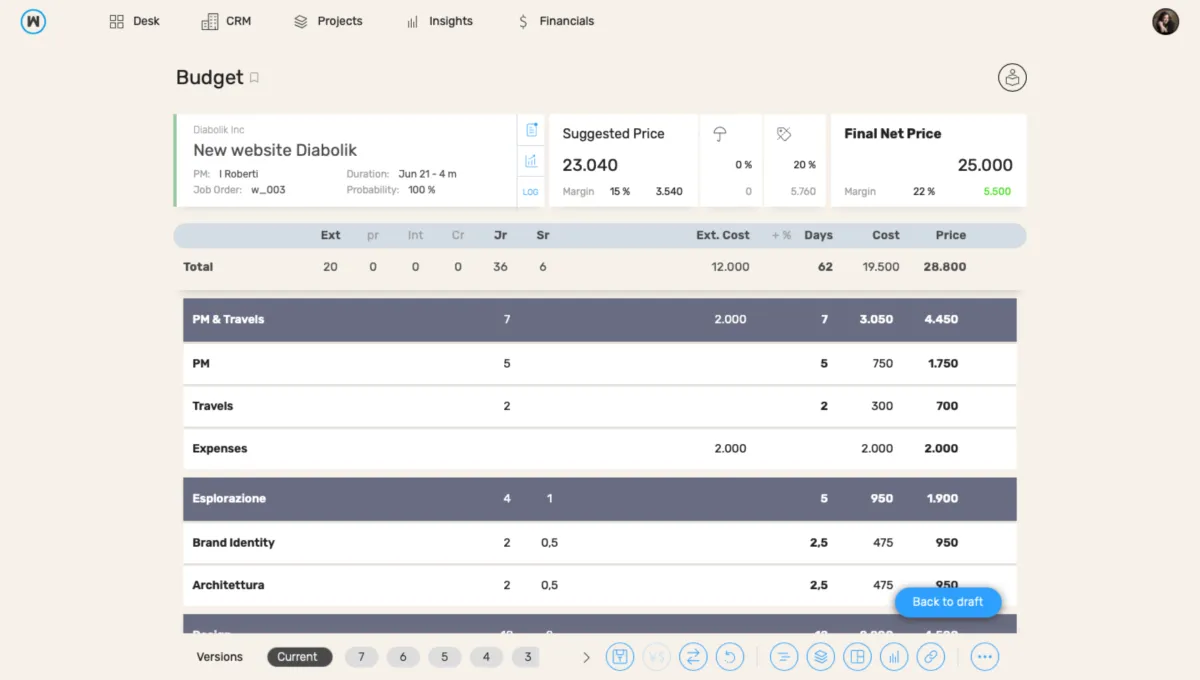Open the Projects menu
The width and height of the screenshot is (1200, 680).
pyautogui.click(x=328, y=21)
